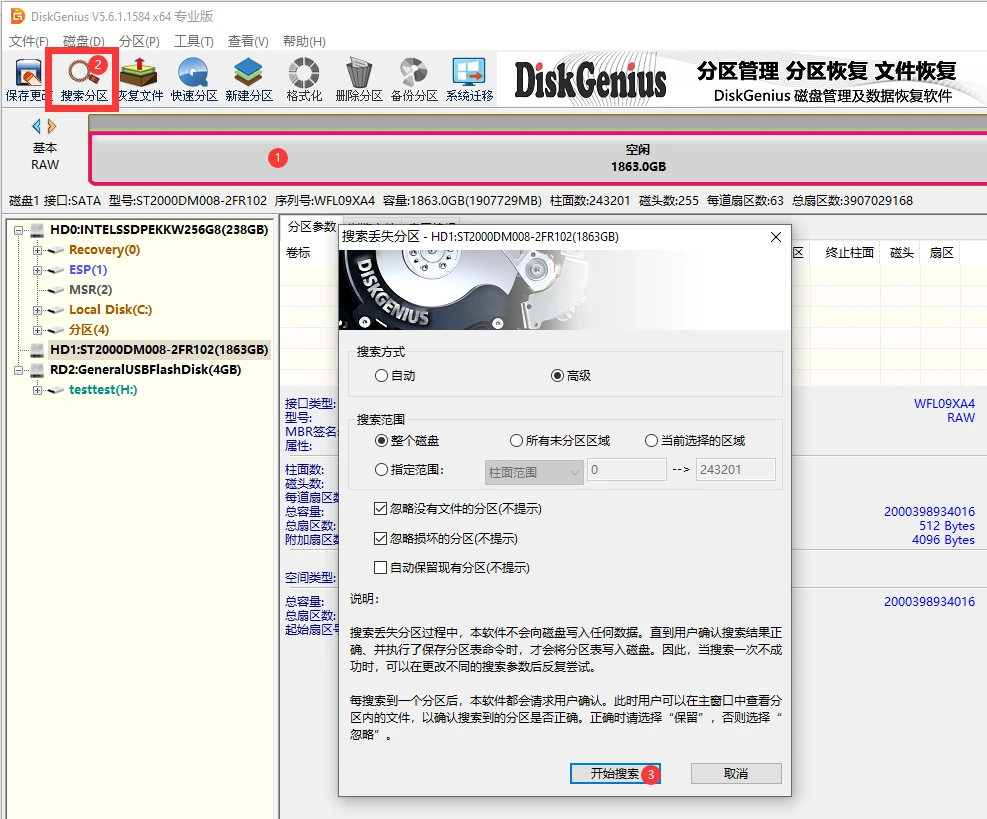Image resolution: width=987 pixels, height=819 pixels.
Task: Toggle 忽略没有文件的分区 checkbox
Action: (x=458, y=509)
